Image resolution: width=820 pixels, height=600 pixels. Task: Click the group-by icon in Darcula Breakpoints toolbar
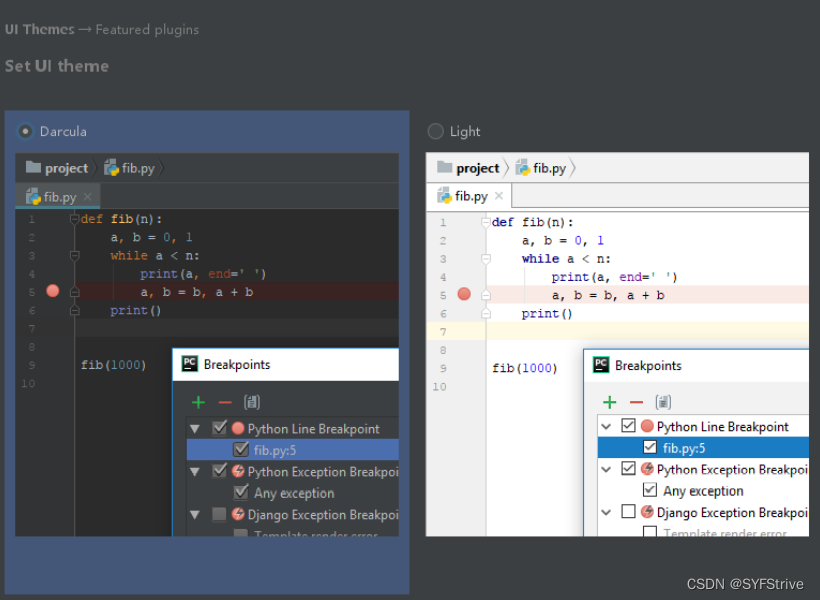(252, 402)
